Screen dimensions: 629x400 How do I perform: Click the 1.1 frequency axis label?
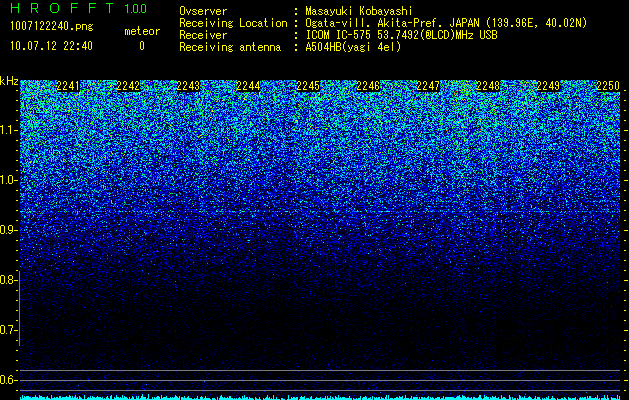tap(8, 130)
